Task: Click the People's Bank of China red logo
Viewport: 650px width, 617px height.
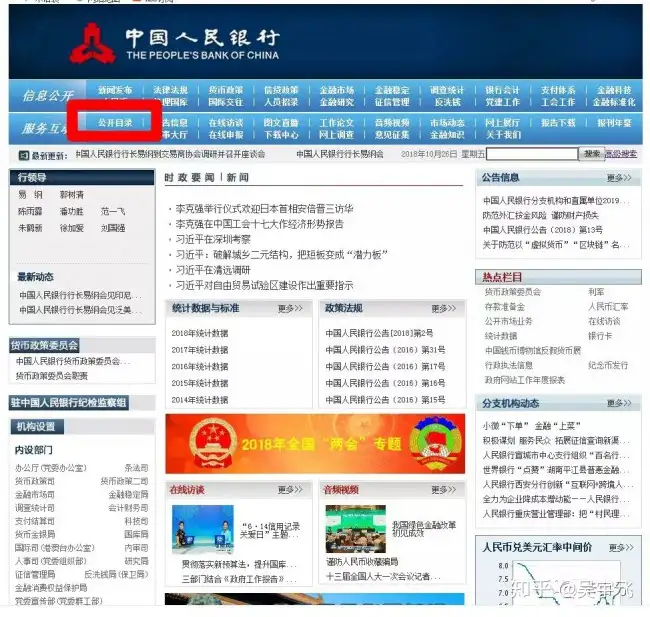Action: (92, 44)
